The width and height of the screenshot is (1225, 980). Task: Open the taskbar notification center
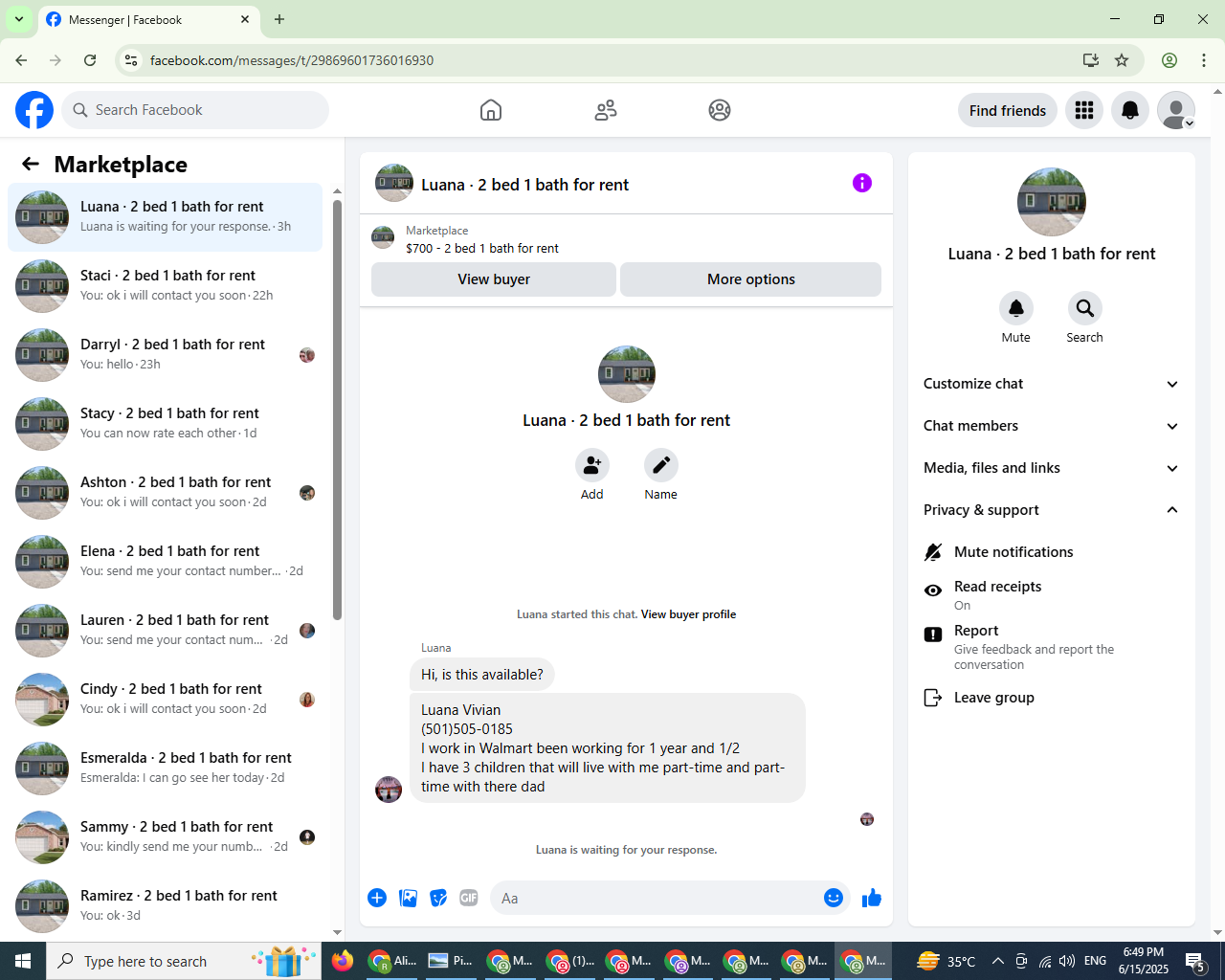click(1195, 961)
